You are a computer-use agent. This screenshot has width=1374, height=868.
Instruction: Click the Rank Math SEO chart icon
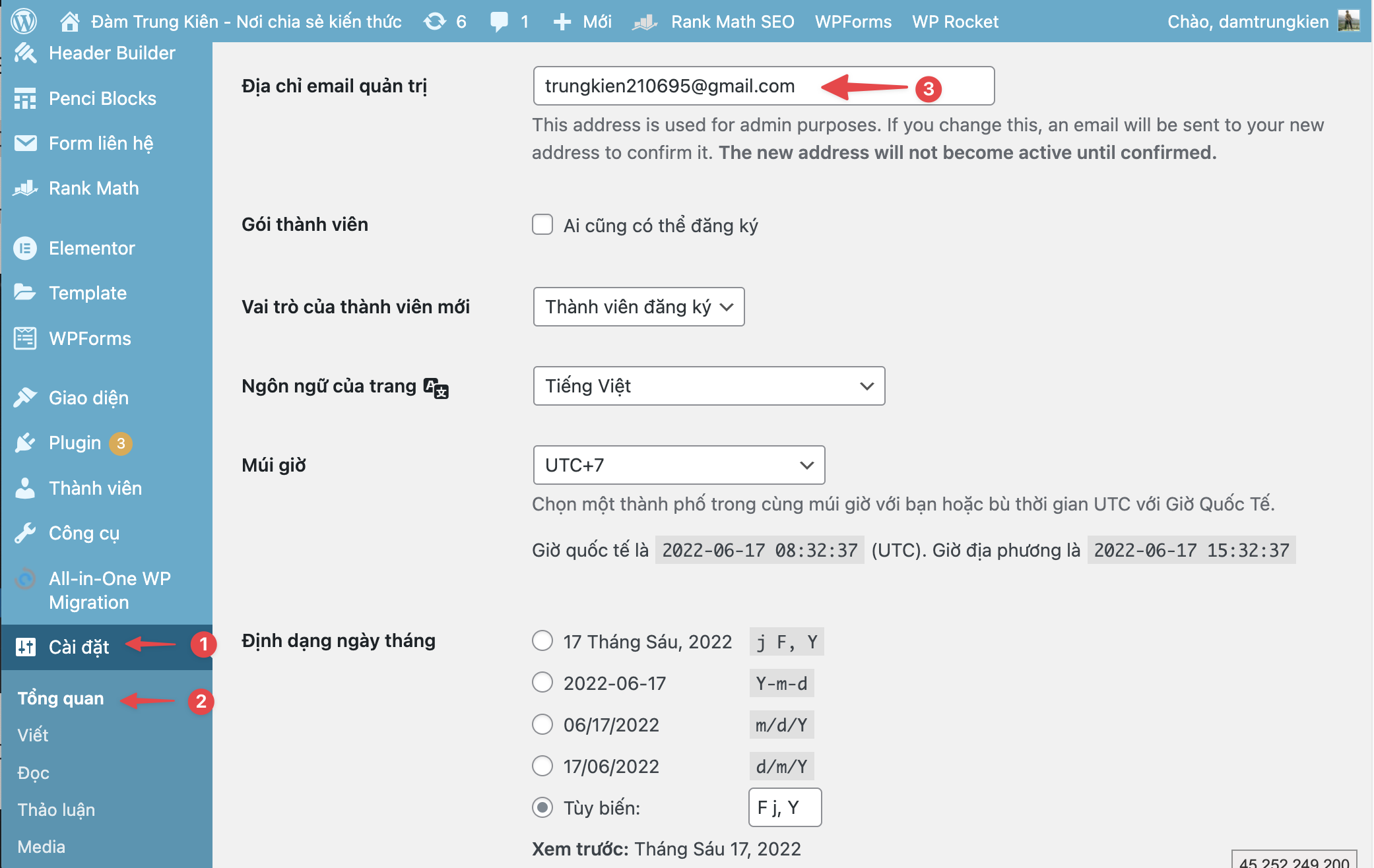(x=645, y=22)
